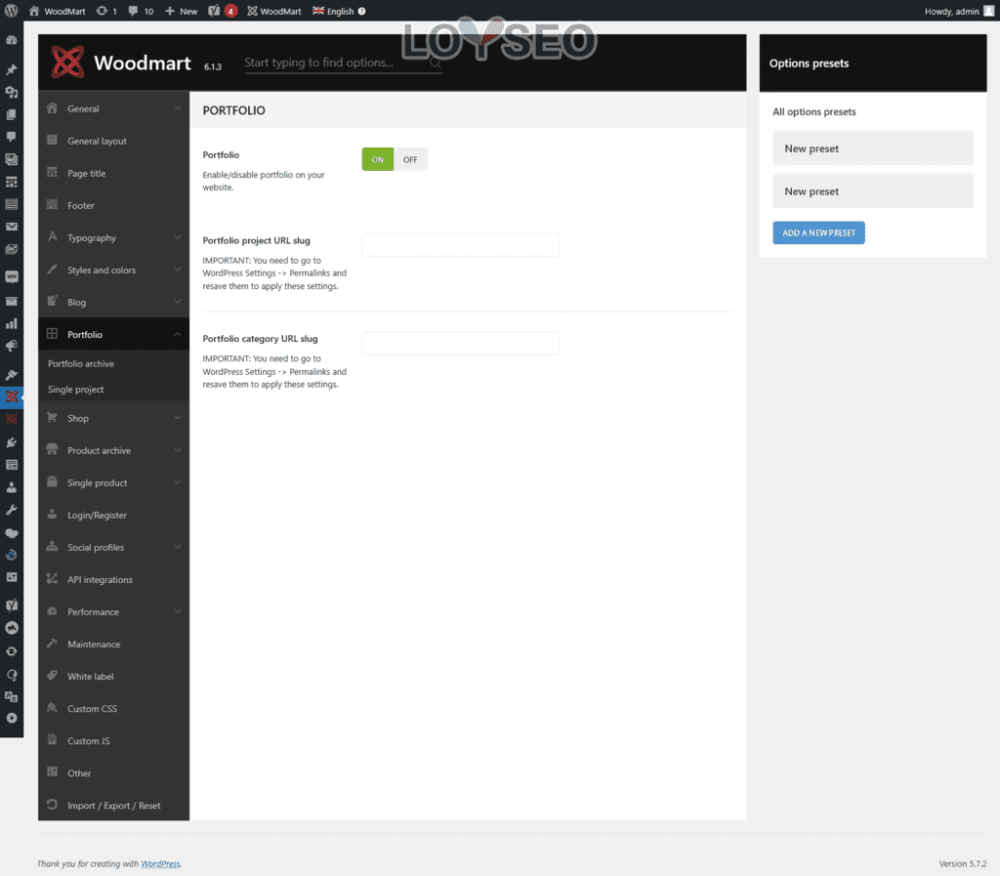Open the English language switcher
1000x876 pixels.
point(334,11)
